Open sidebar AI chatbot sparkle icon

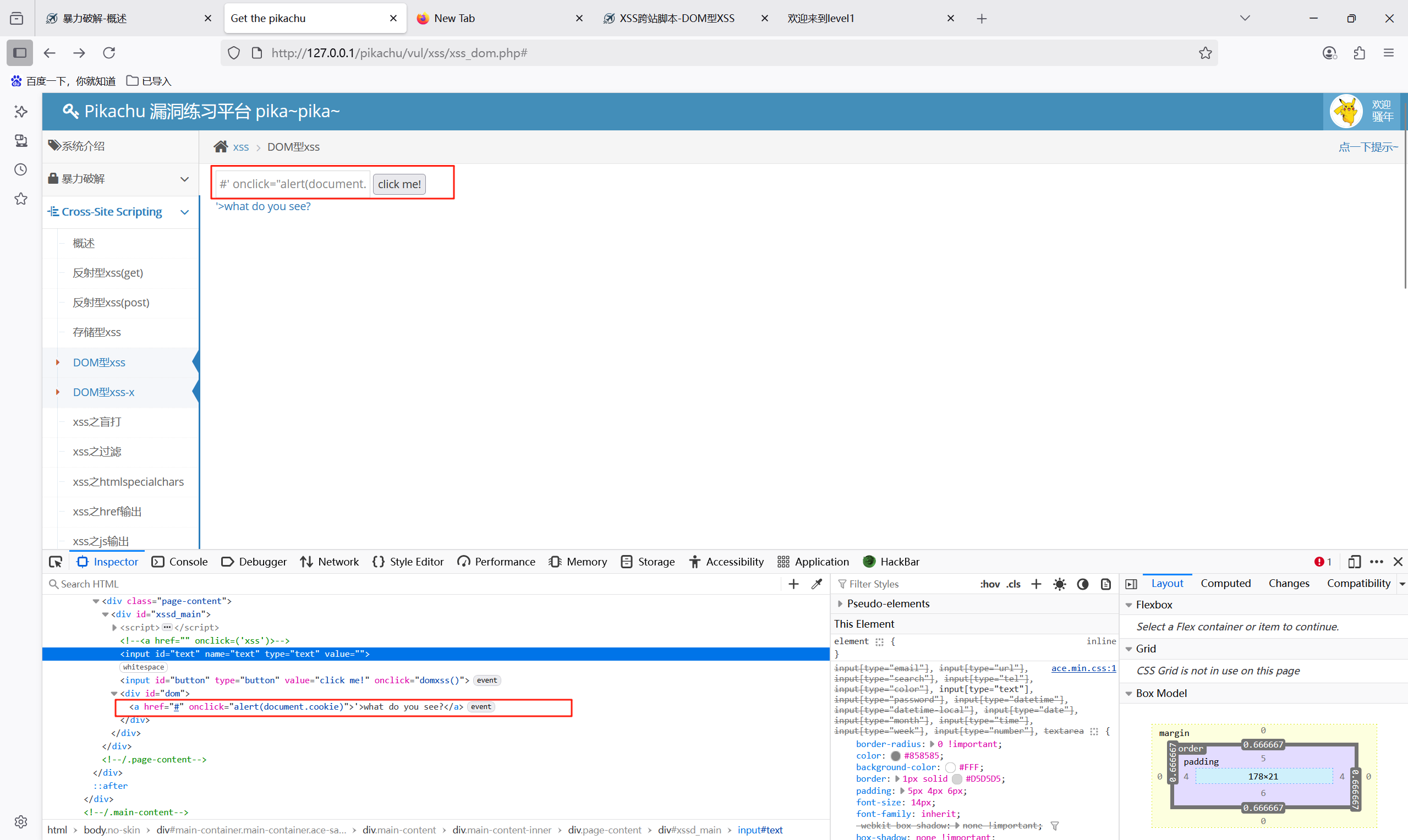click(x=21, y=112)
